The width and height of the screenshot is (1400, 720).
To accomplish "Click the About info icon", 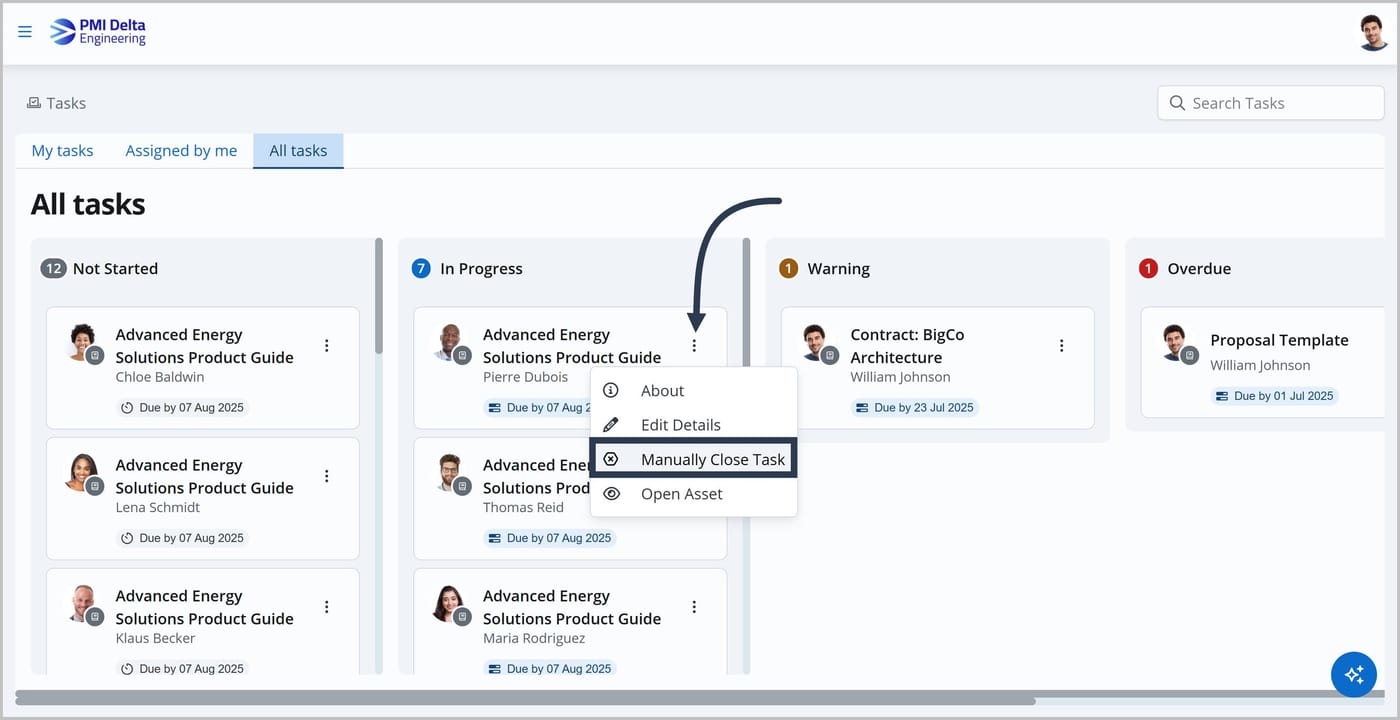I will (x=611, y=390).
